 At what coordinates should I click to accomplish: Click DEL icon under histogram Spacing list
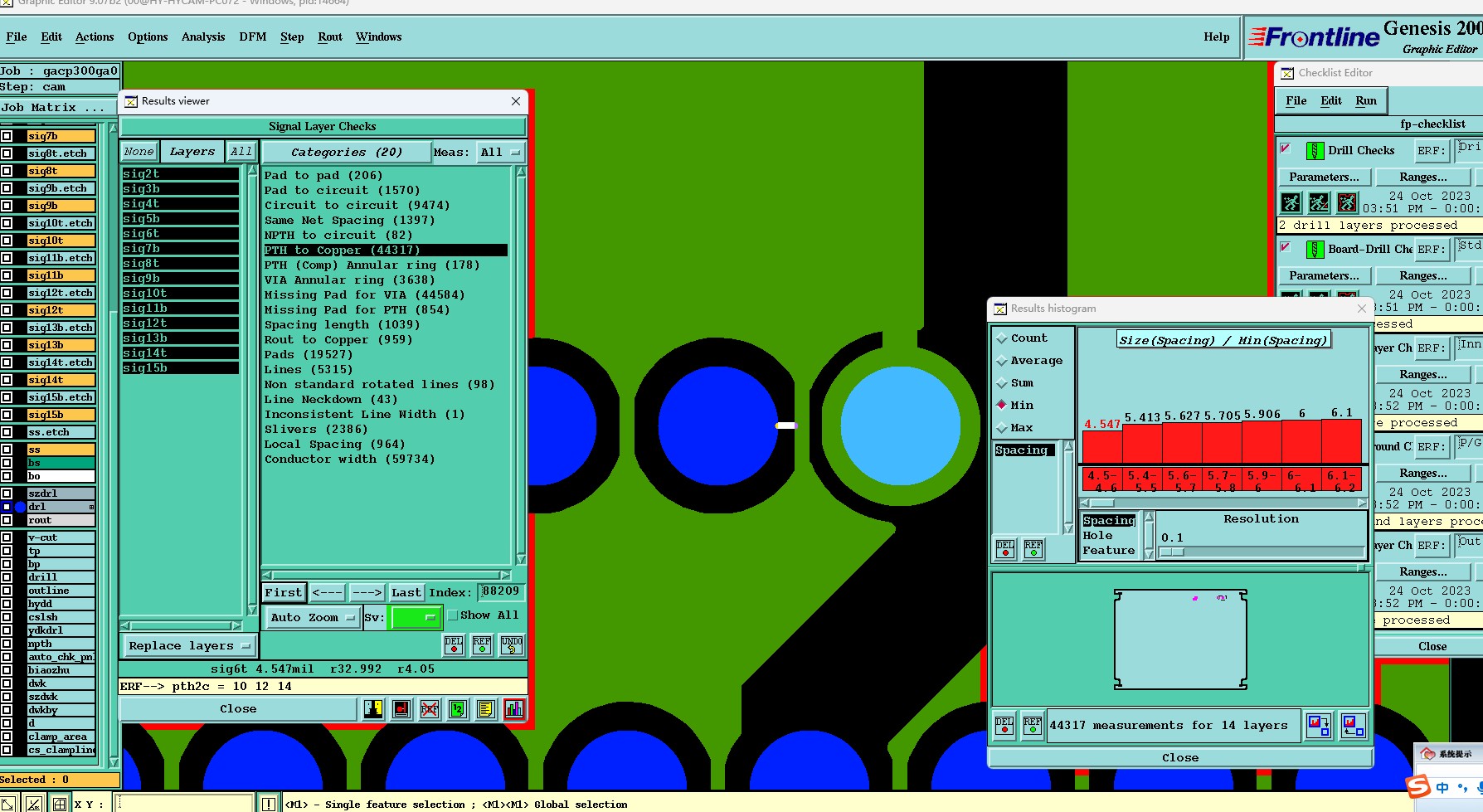[x=1005, y=549]
